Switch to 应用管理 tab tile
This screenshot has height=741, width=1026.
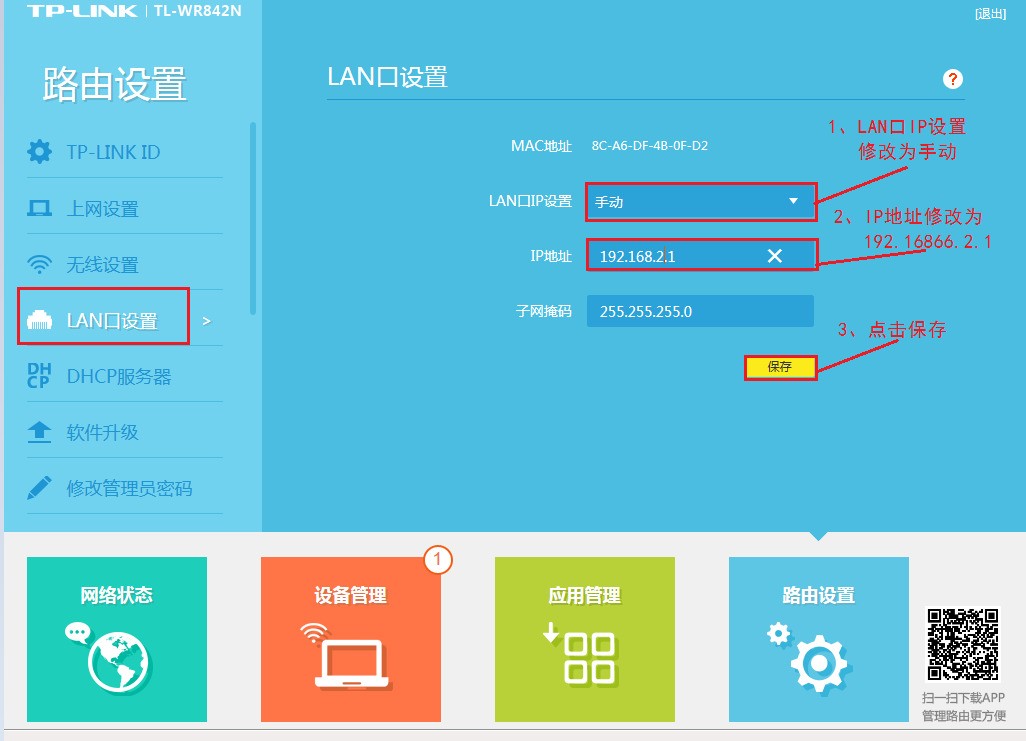point(584,639)
